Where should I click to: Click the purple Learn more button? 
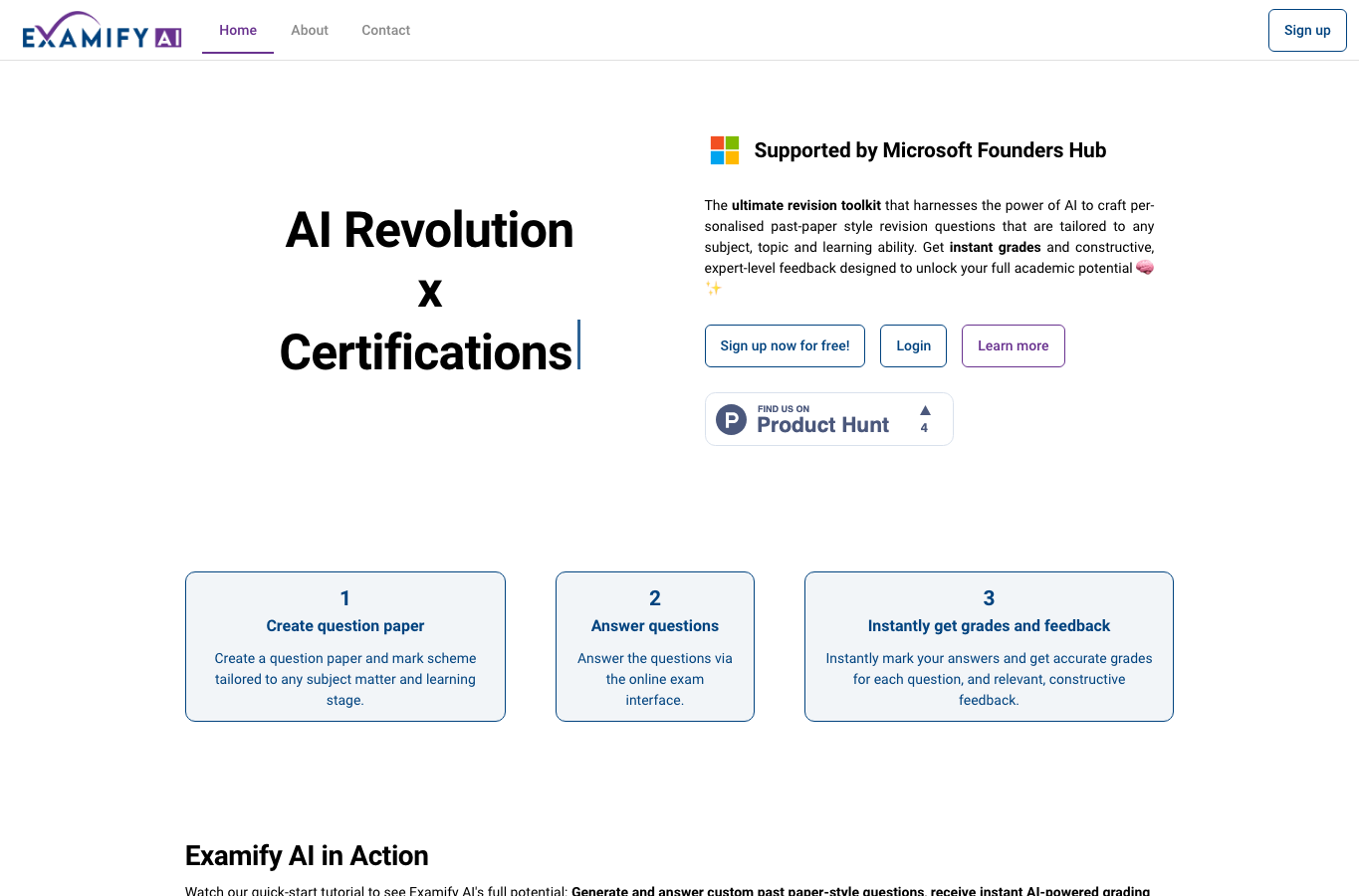tap(1014, 345)
